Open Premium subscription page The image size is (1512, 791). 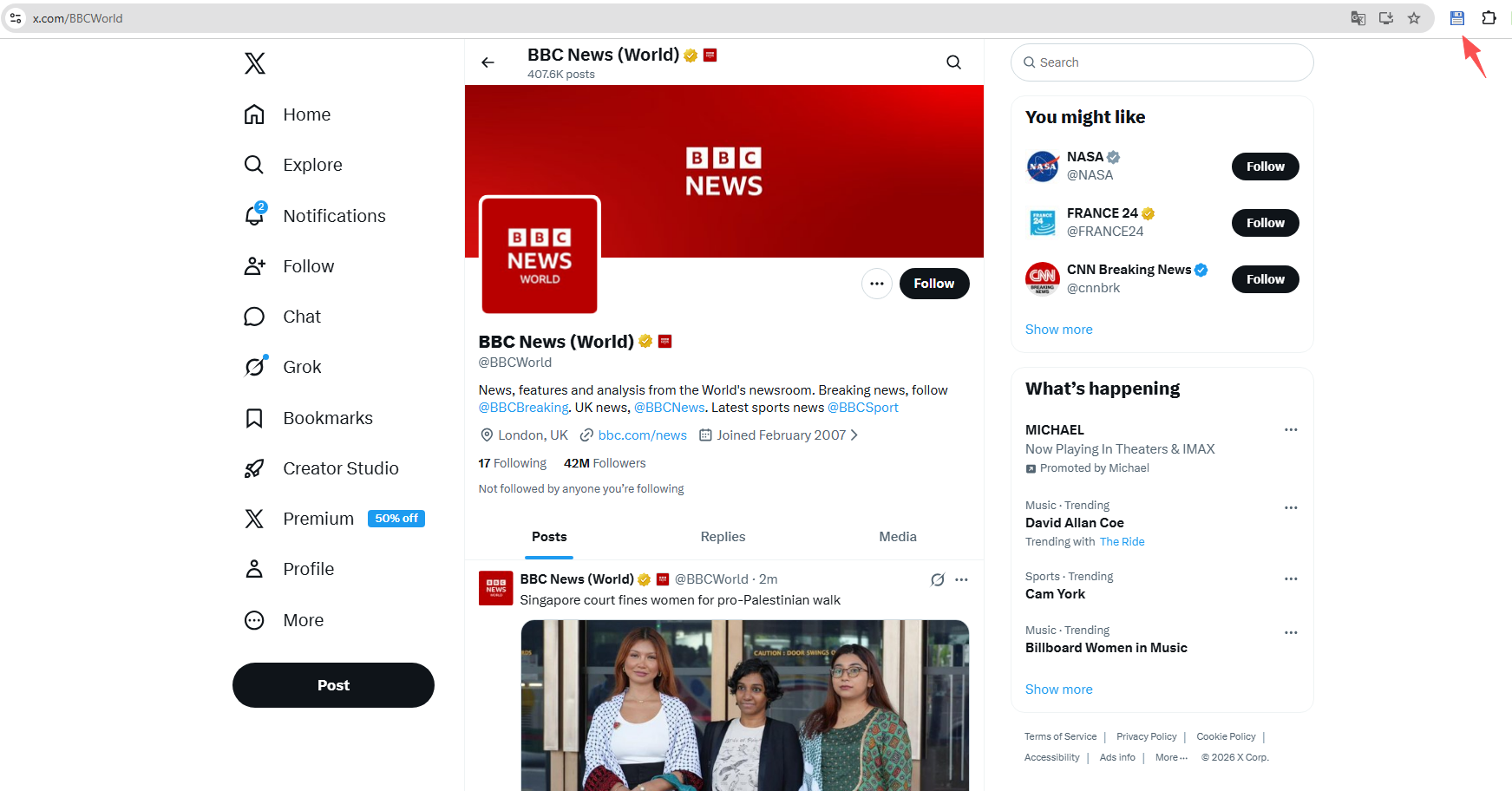pyautogui.click(x=334, y=519)
